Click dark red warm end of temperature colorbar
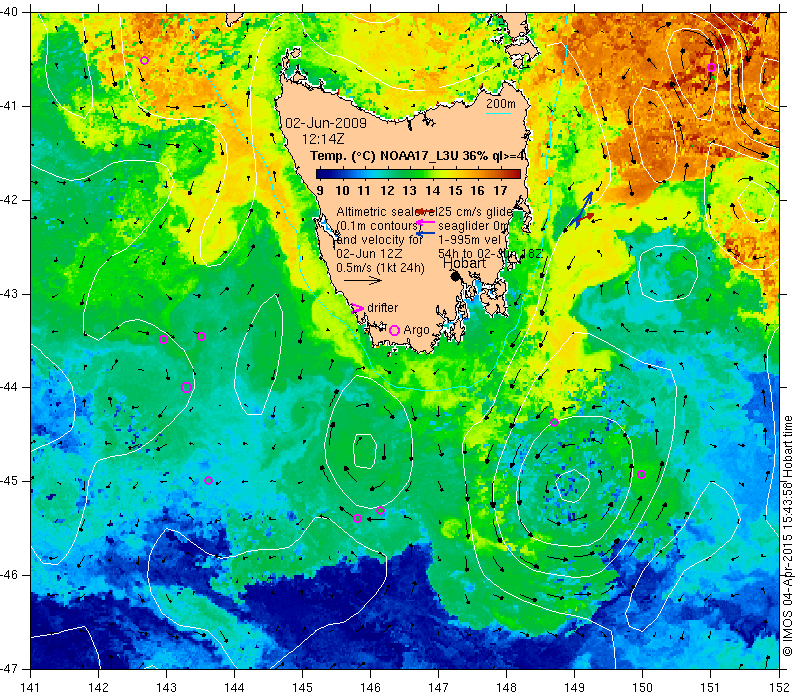800x700 pixels. point(515,174)
